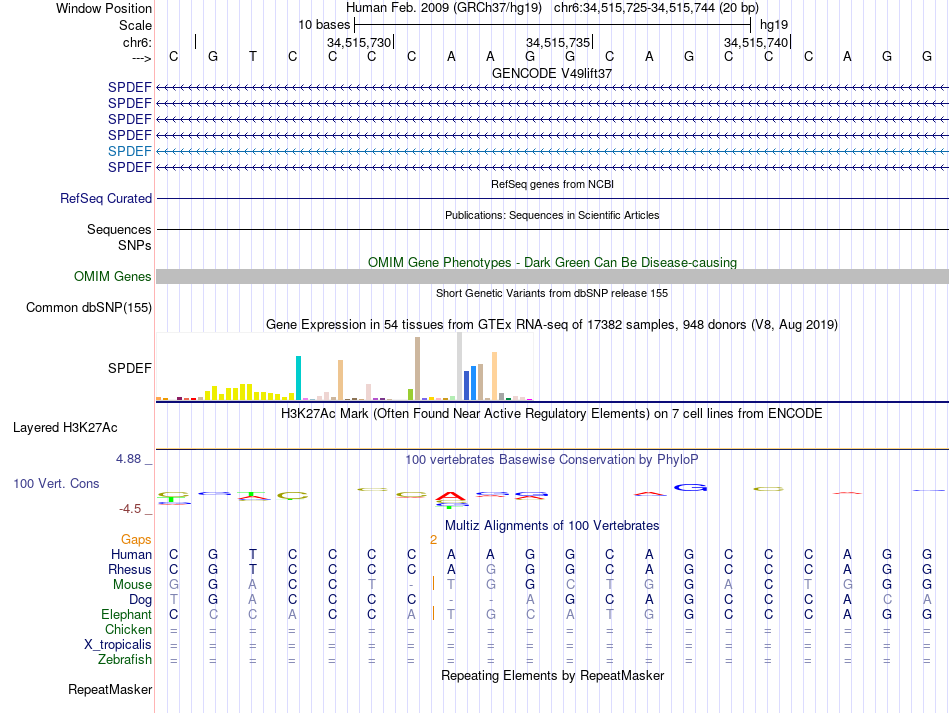Select the Zebrafish alignment row label

[x=125, y=659]
